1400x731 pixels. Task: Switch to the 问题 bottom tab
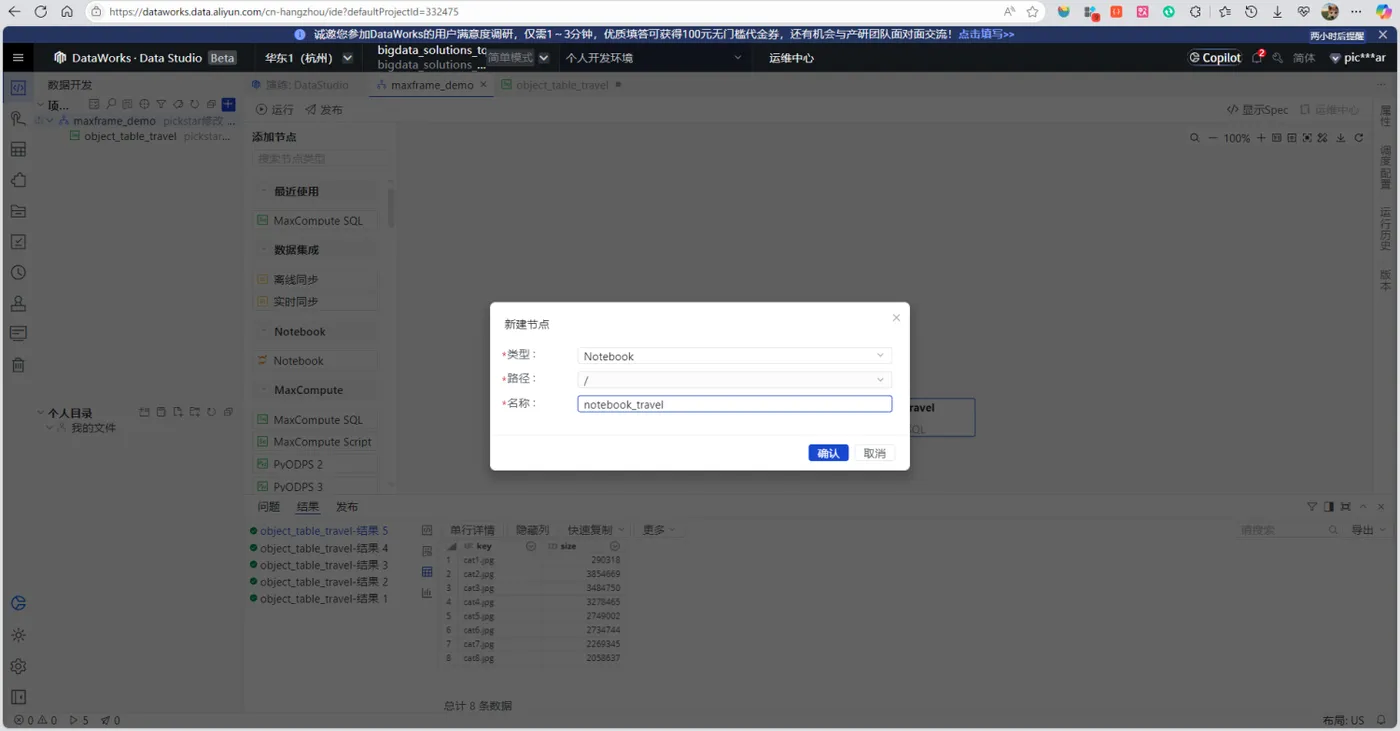pyautogui.click(x=268, y=507)
